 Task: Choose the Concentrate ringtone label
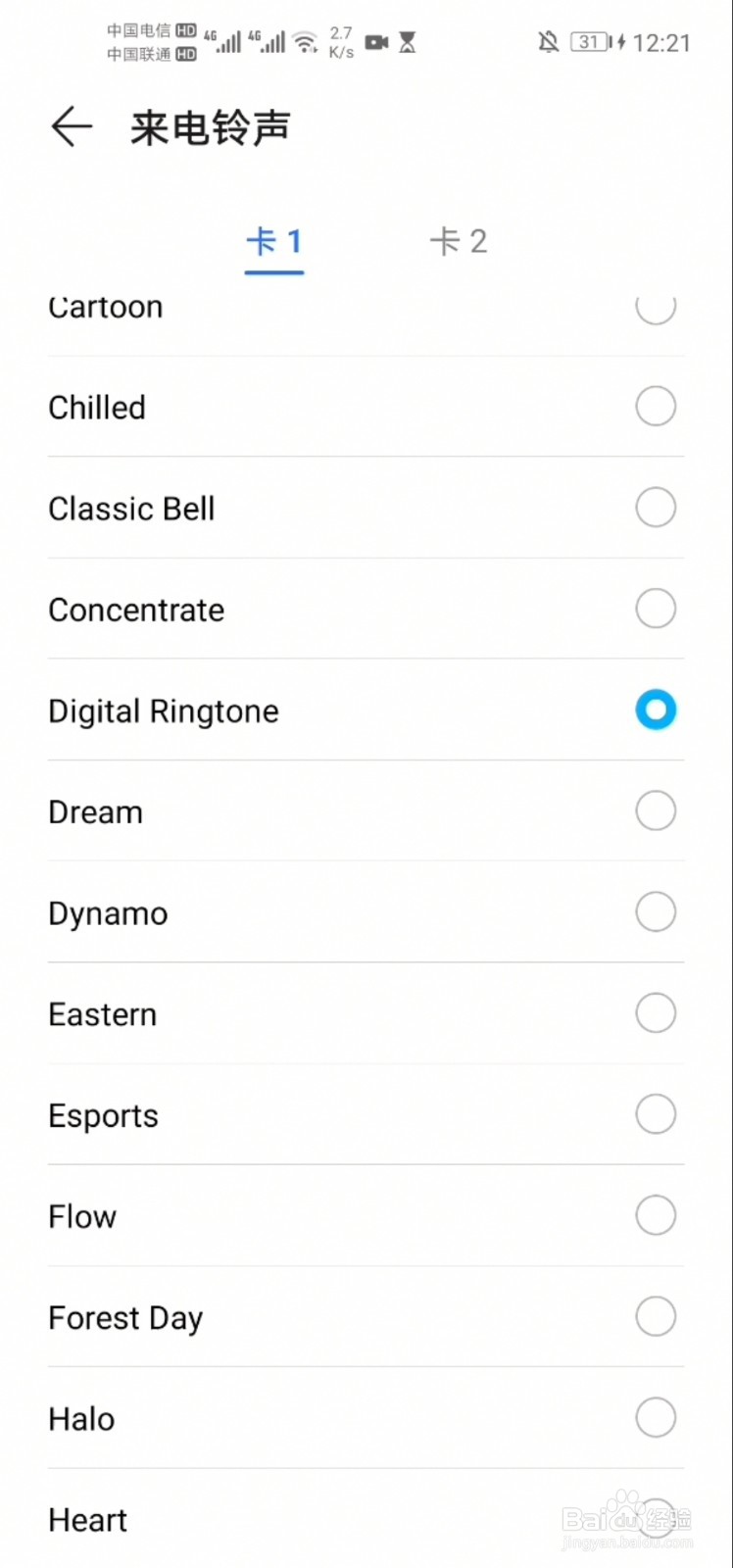(136, 610)
